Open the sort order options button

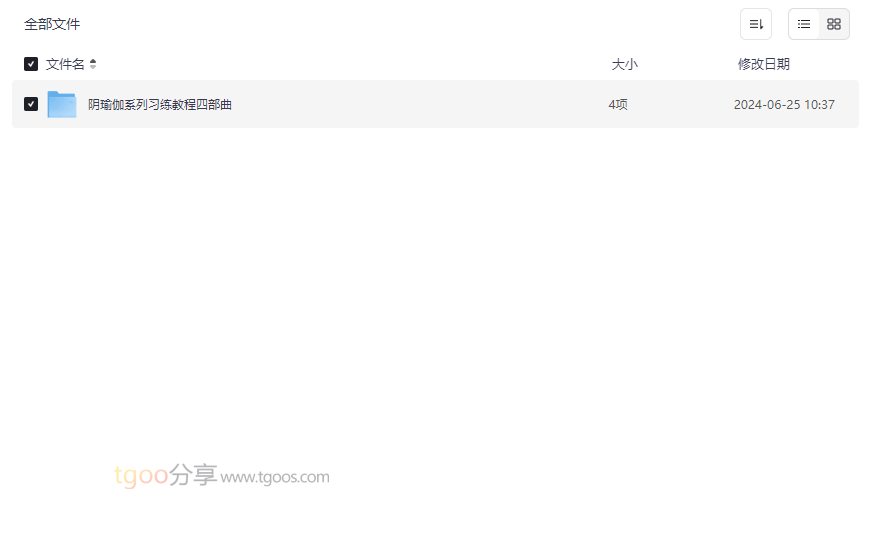click(756, 24)
